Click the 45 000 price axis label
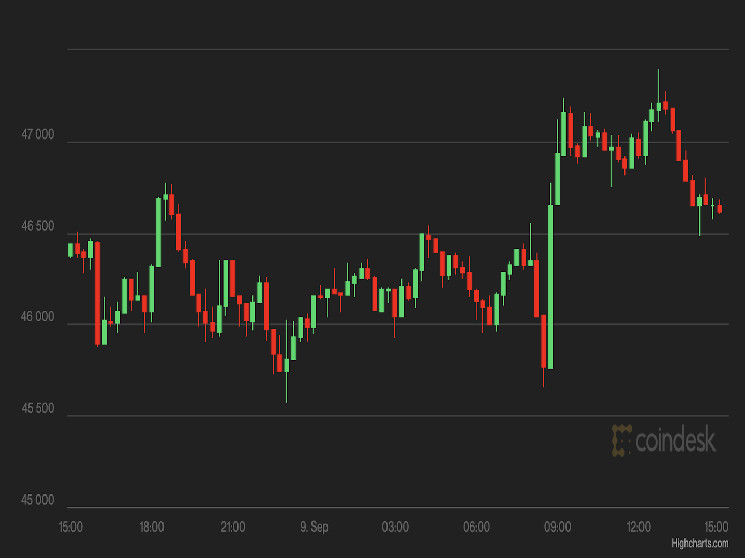 pyautogui.click(x=38, y=500)
